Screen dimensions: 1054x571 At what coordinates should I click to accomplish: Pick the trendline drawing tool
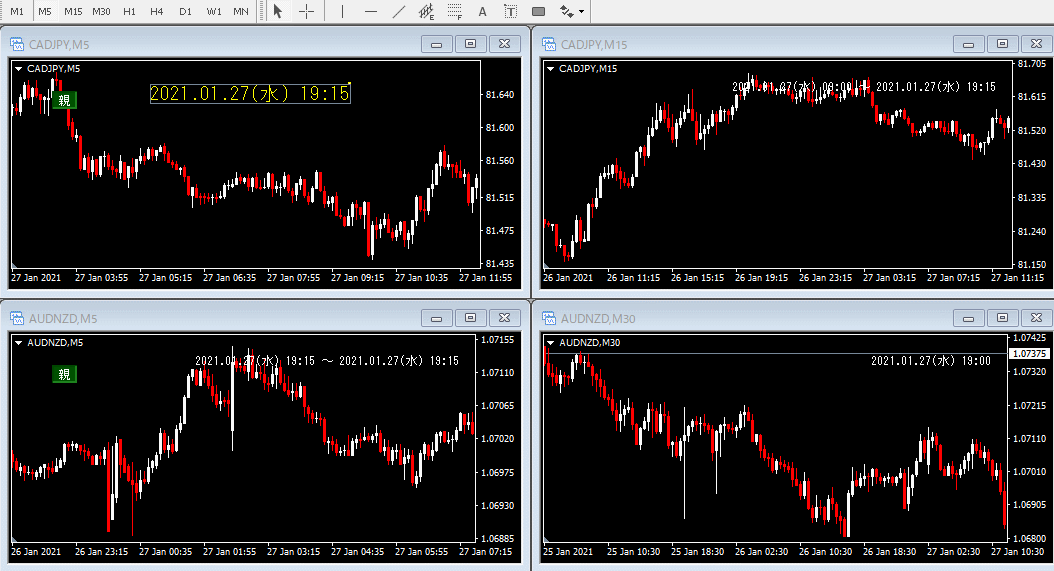coord(399,11)
